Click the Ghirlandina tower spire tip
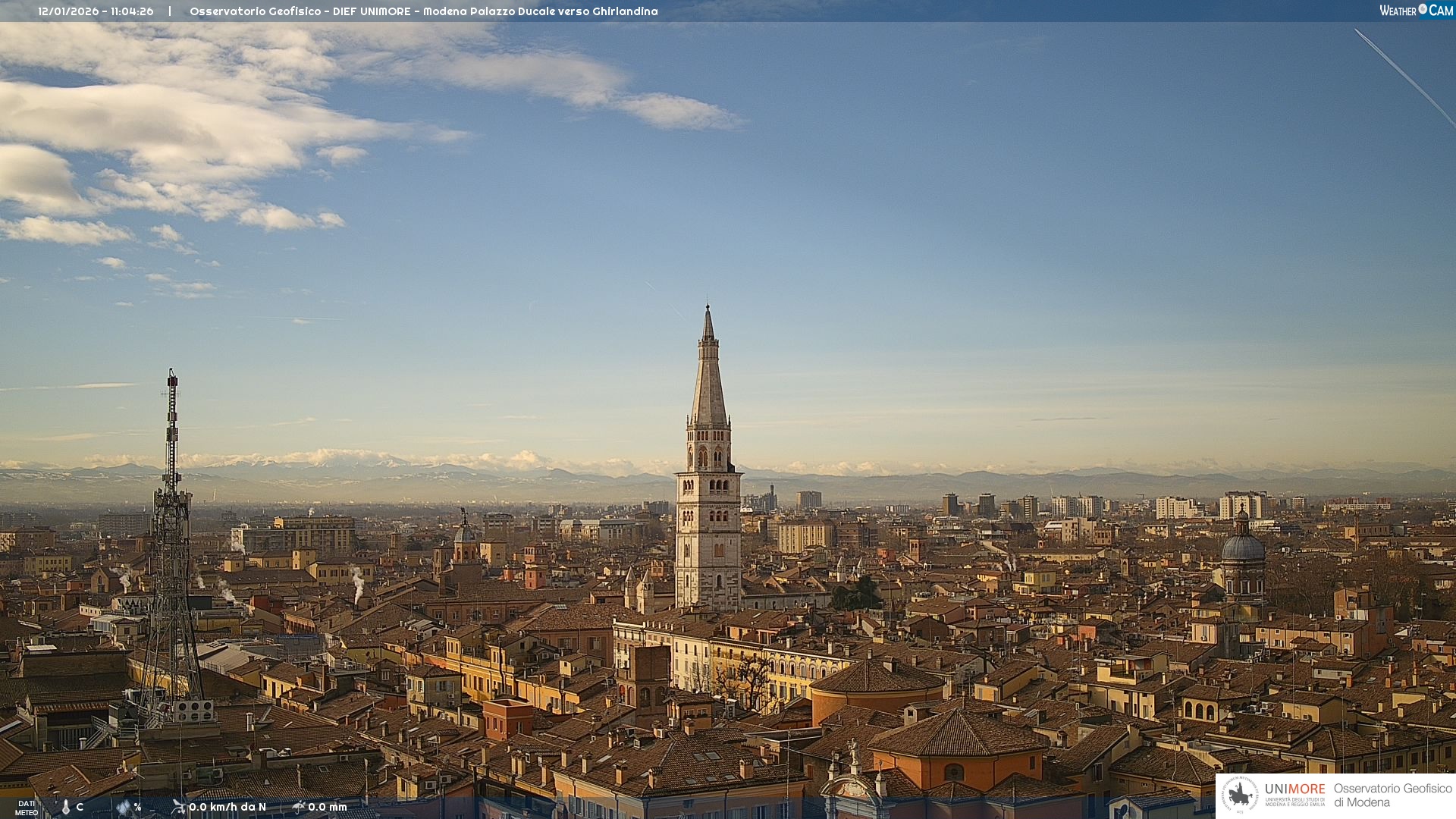The width and height of the screenshot is (1456, 819). pos(708,309)
